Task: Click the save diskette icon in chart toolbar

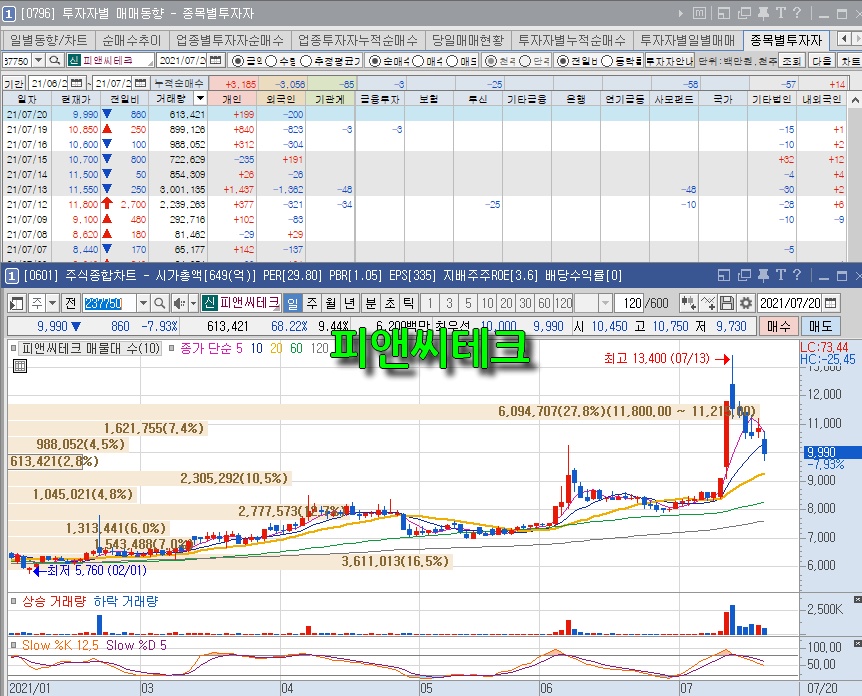Action: [x=727, y=303]
